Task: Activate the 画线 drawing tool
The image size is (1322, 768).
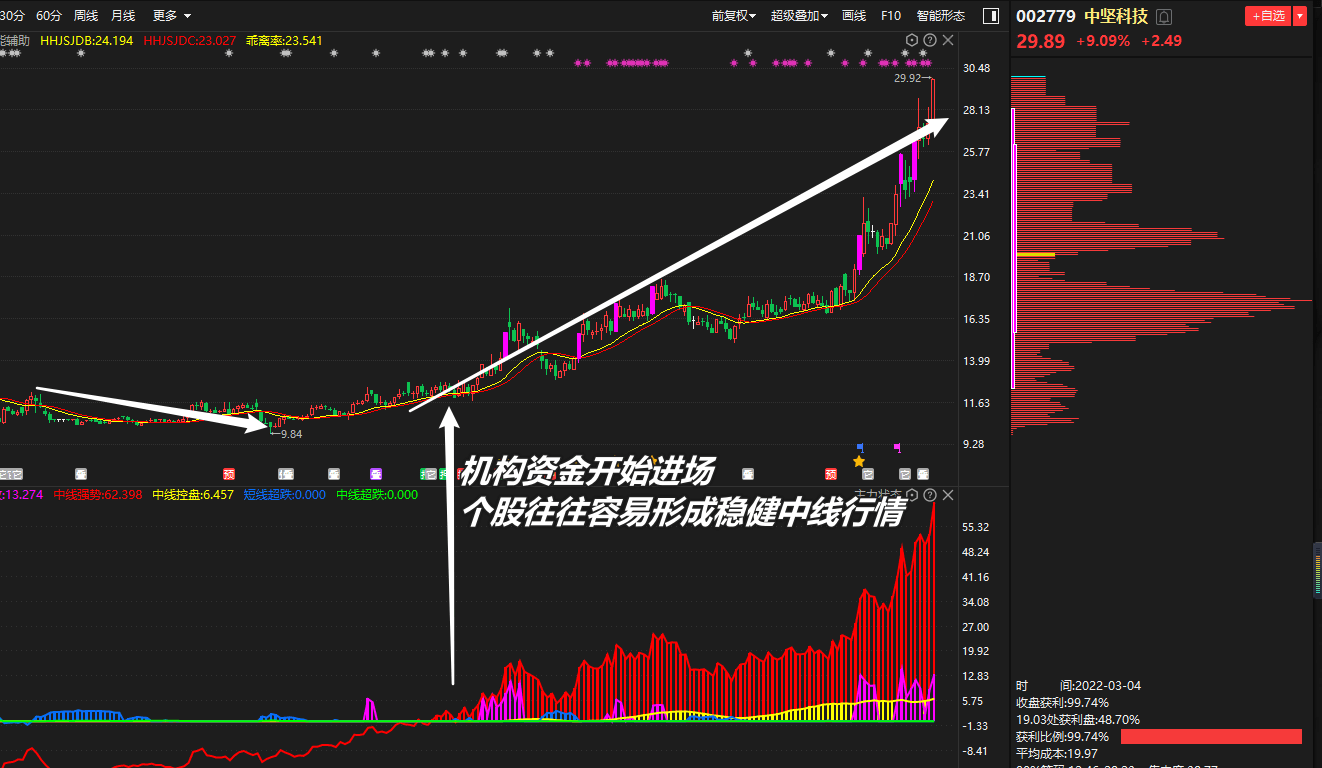Action: 854,15
